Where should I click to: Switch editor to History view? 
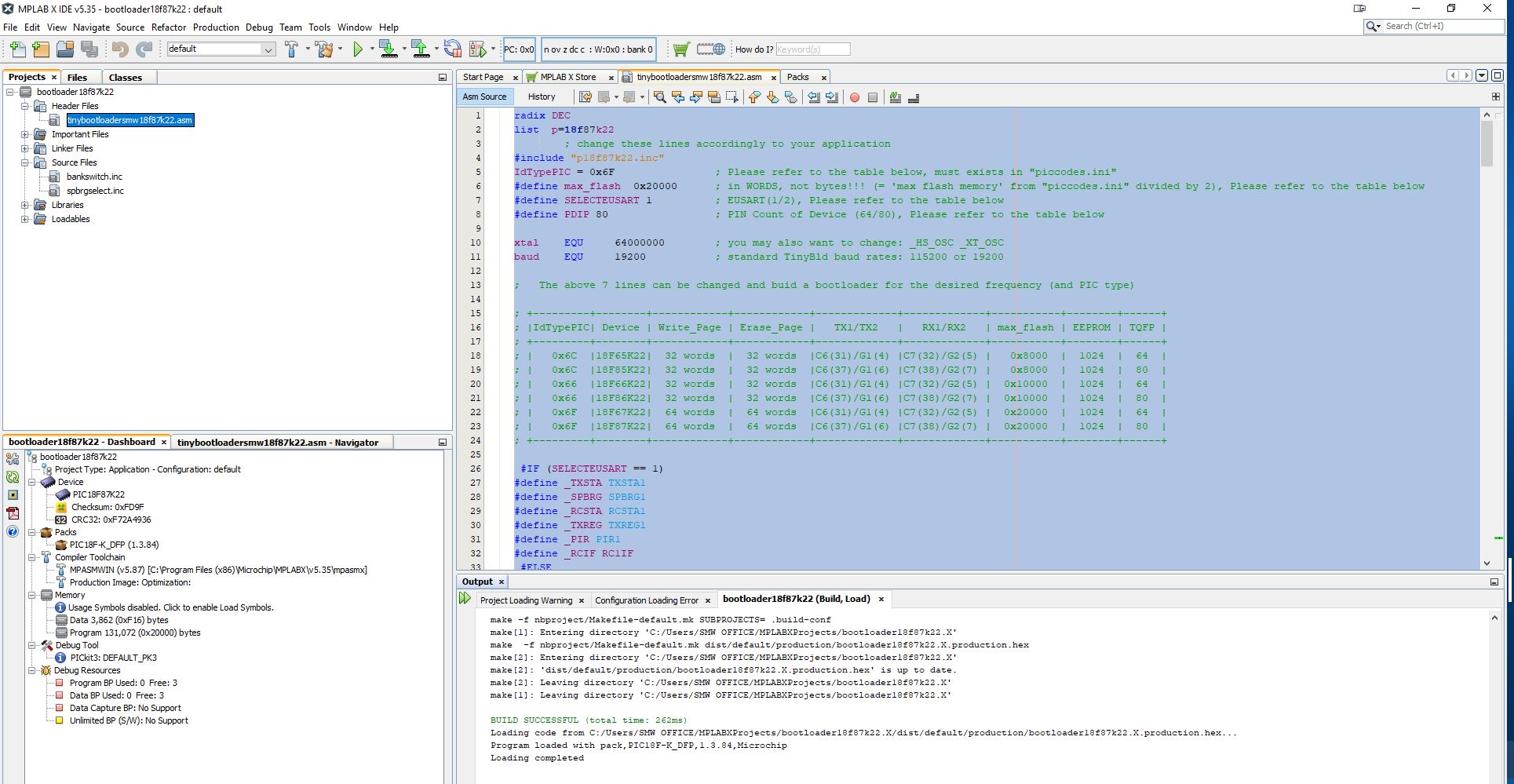click(541, 97)
